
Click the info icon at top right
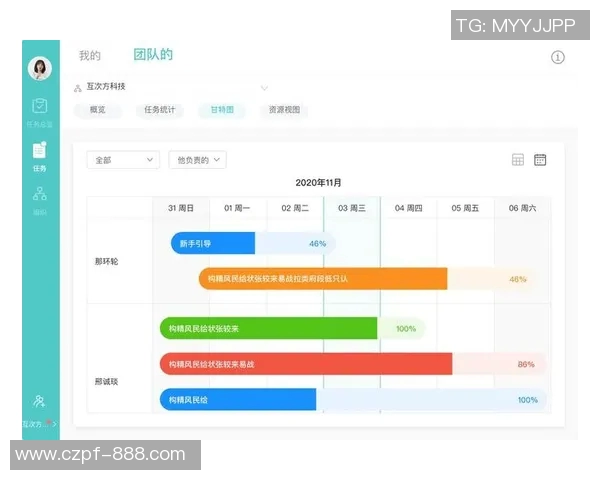[558, 57]
